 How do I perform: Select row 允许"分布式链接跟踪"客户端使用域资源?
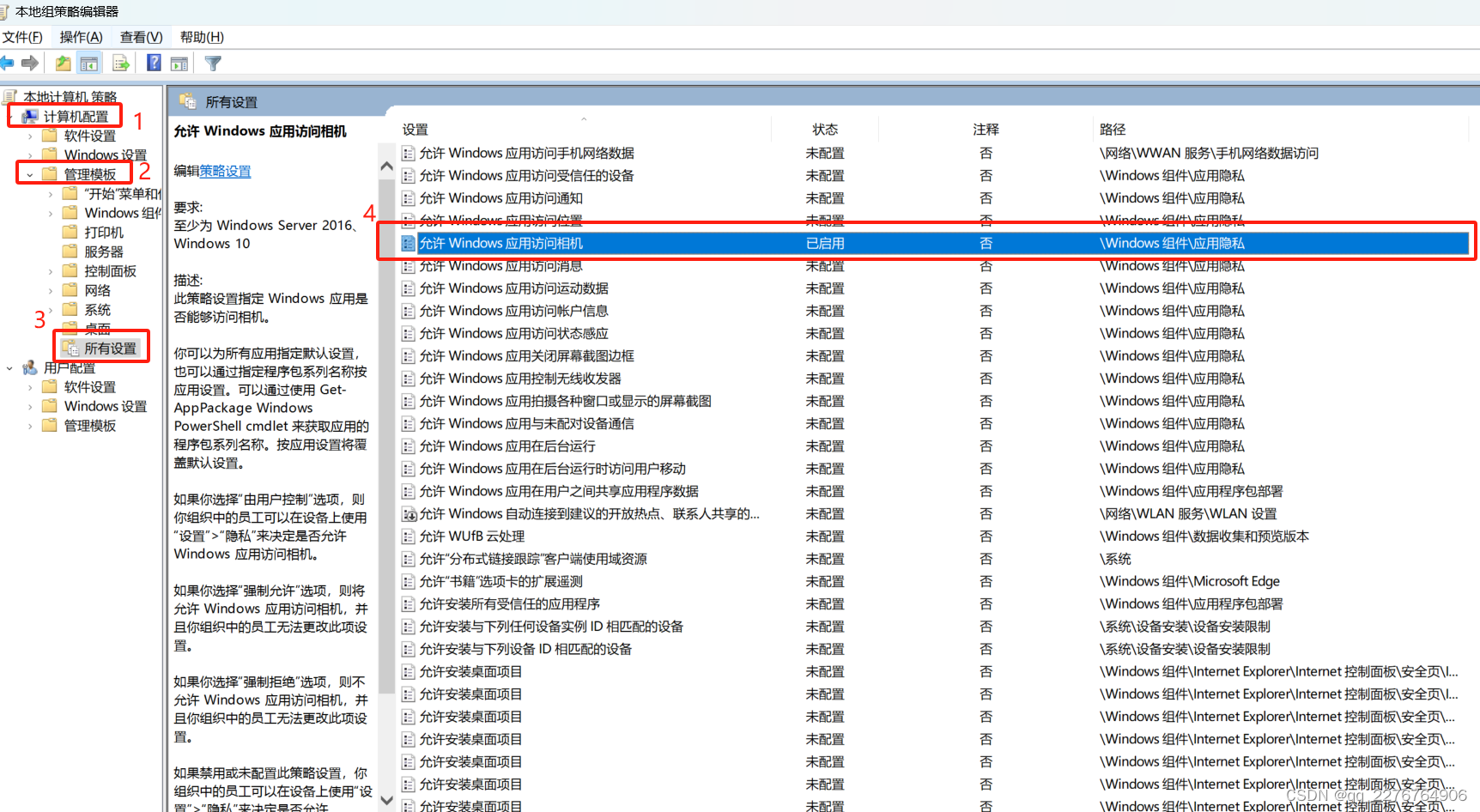tap(934, 559)
